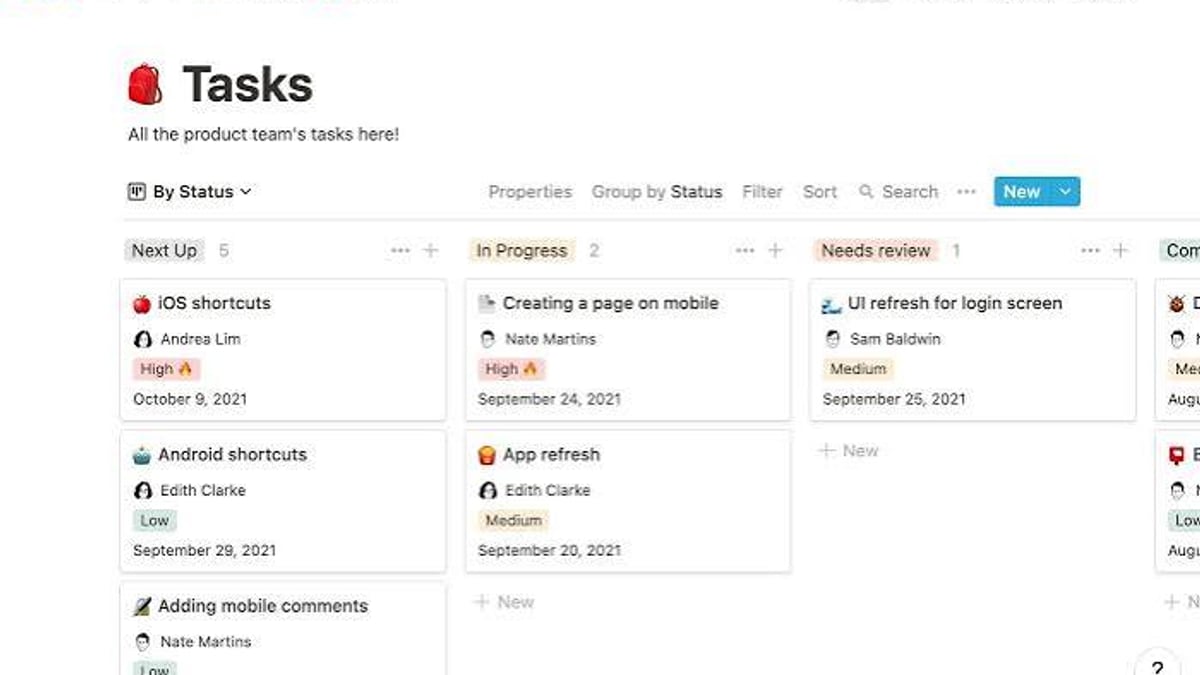Viewport: 1200px width, 675px height.
Task: Open the Filter option
Action: tap(762, 191)
